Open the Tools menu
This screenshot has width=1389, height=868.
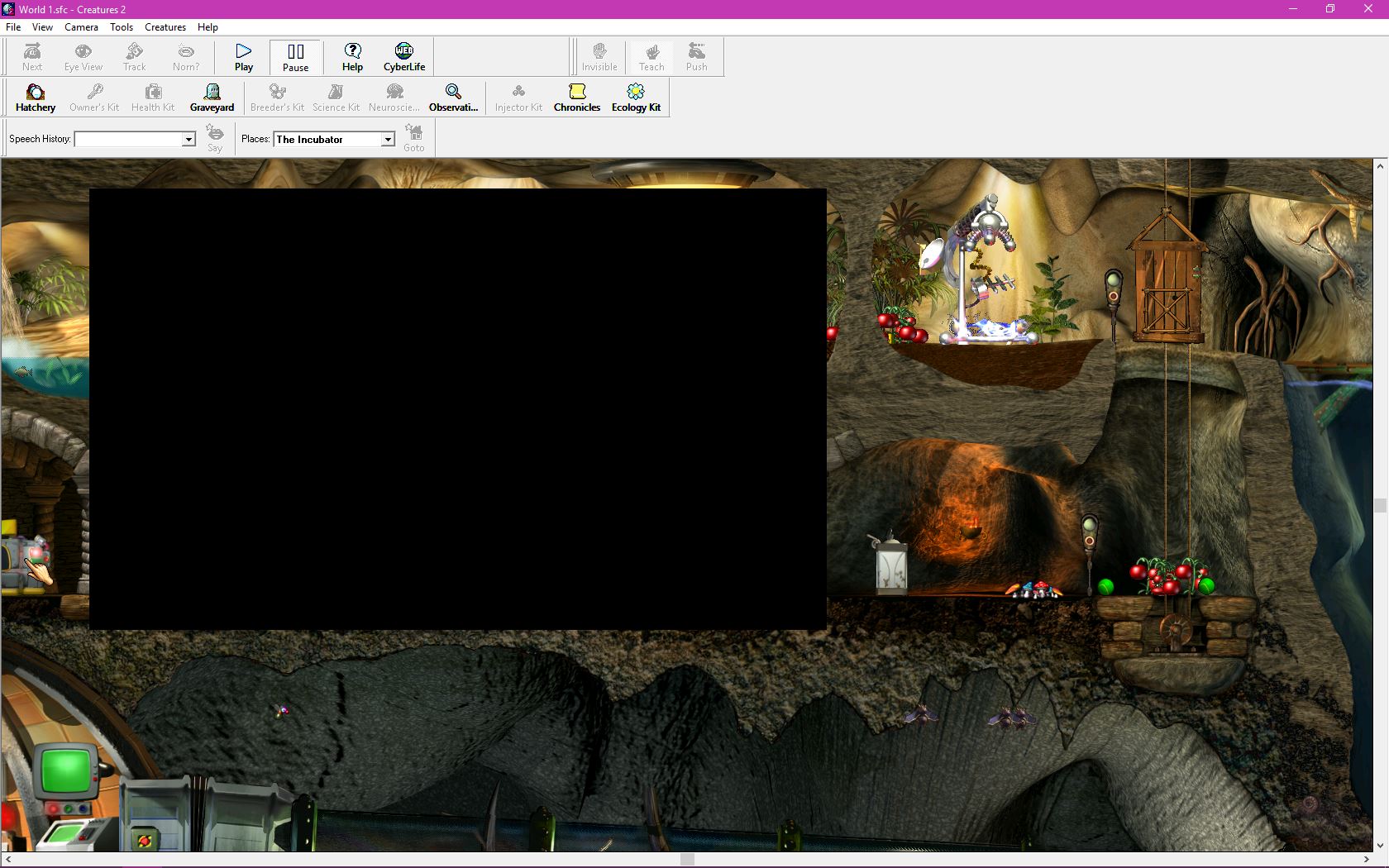point(122,27)
